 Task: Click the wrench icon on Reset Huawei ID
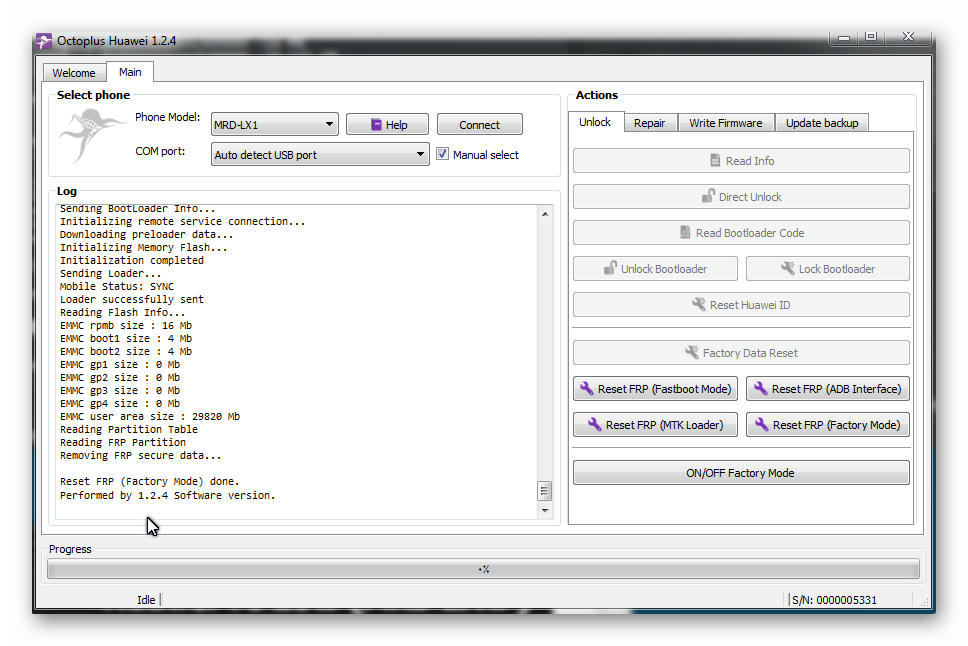(x=699, y=304)
